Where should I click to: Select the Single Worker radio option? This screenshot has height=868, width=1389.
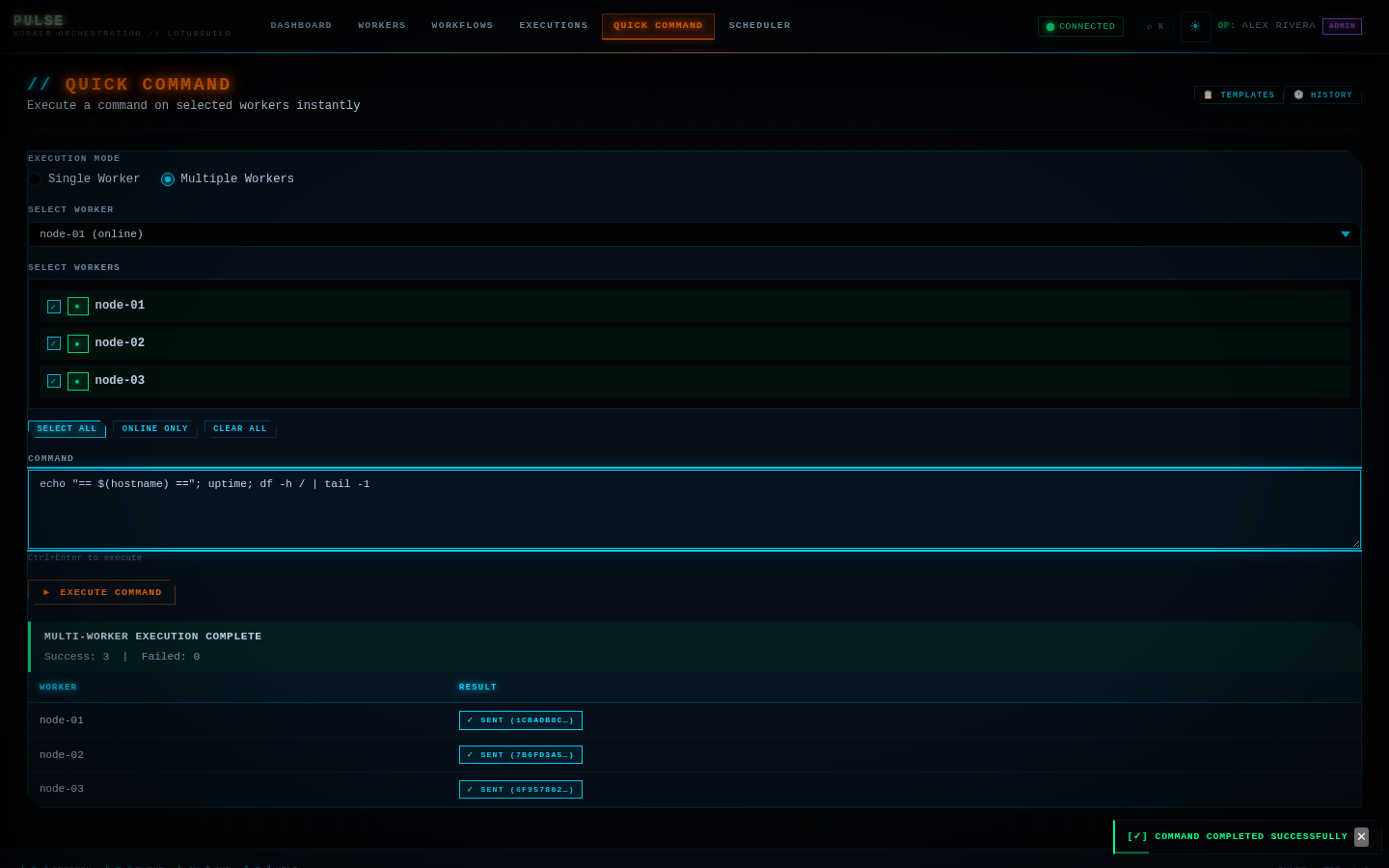(x=36, y=179)
